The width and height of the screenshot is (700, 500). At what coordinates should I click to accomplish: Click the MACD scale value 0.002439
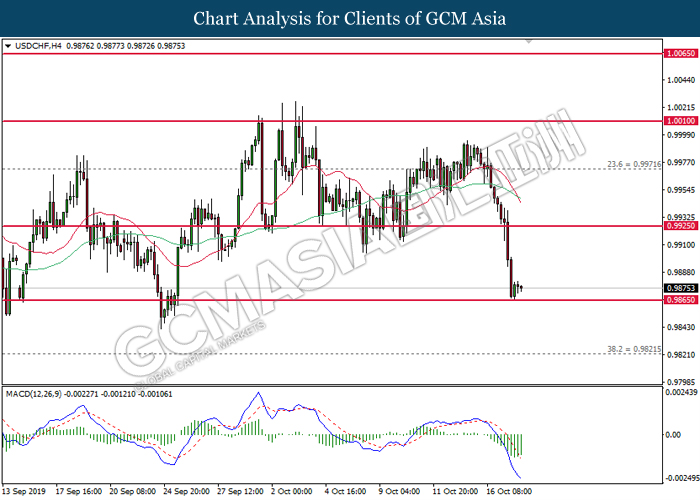[x=682, y=393]
